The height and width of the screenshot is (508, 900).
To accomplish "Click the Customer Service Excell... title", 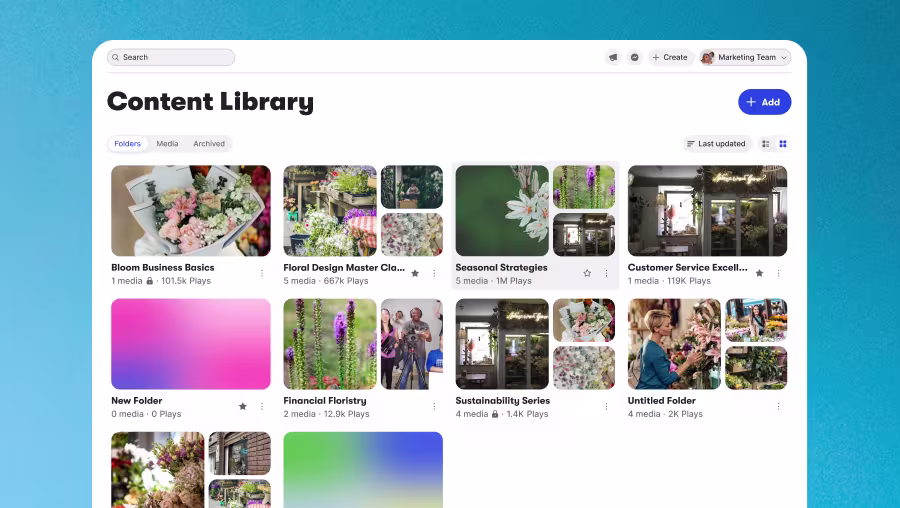I will pos(687,267).
